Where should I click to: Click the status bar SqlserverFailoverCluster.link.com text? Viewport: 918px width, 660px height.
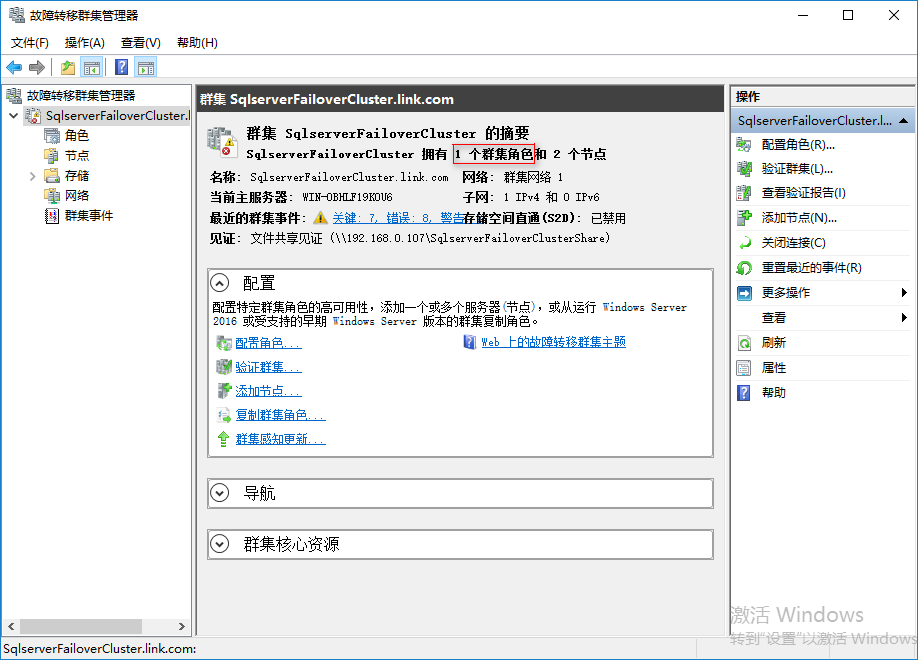(100, 649)
